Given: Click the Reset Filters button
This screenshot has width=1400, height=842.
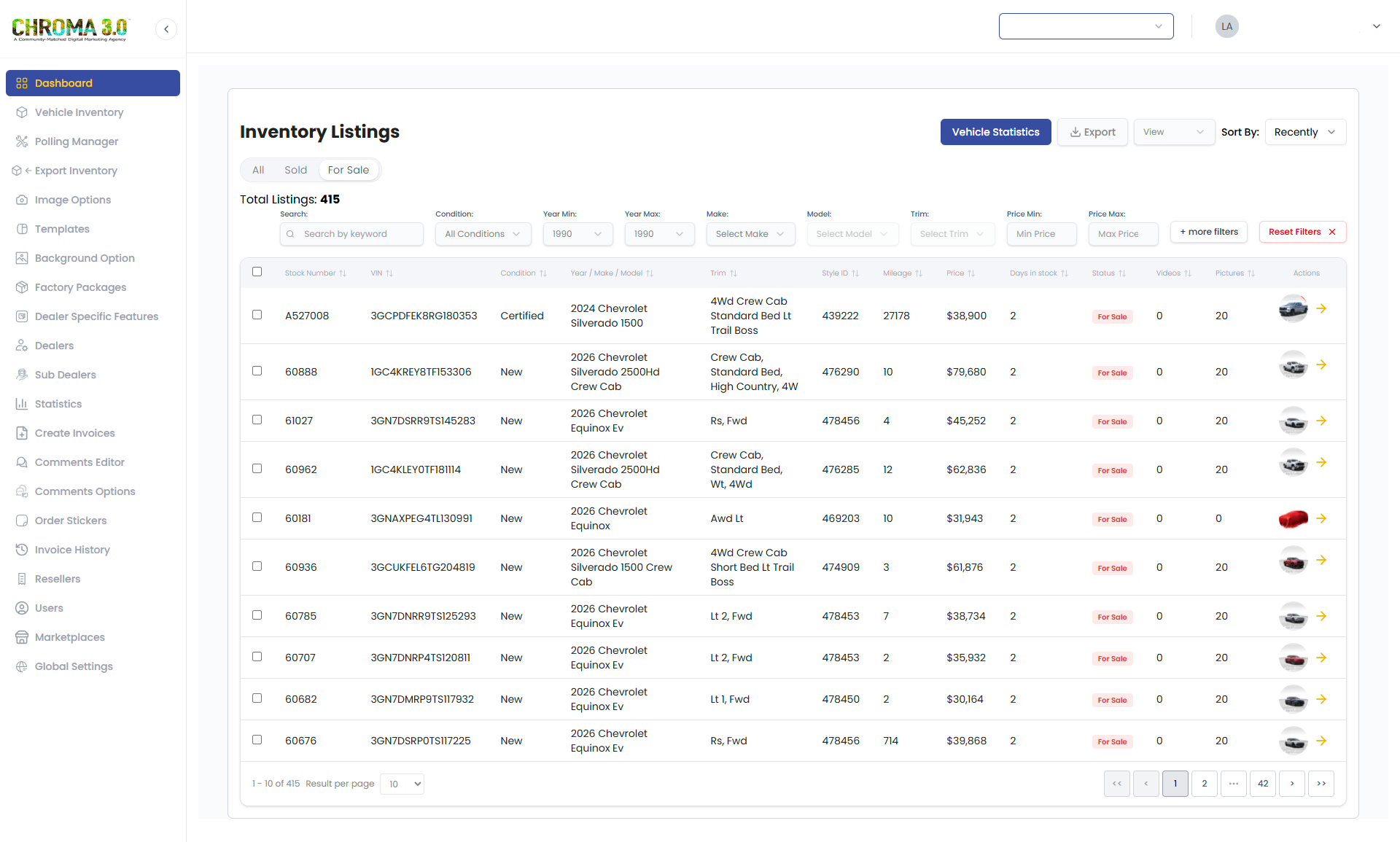Looking at the screenshot, I should (x=1302, y=232).
